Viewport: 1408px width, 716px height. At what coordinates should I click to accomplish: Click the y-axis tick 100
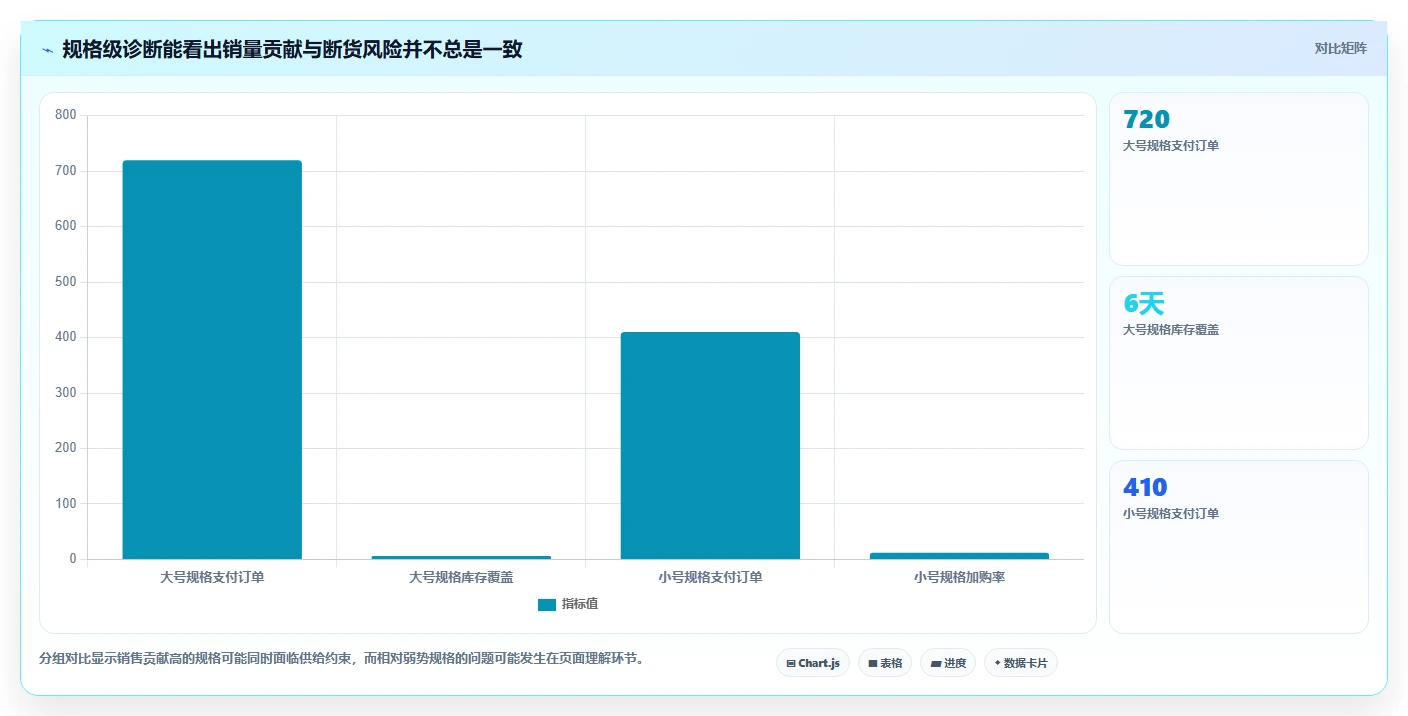[66, 503]
